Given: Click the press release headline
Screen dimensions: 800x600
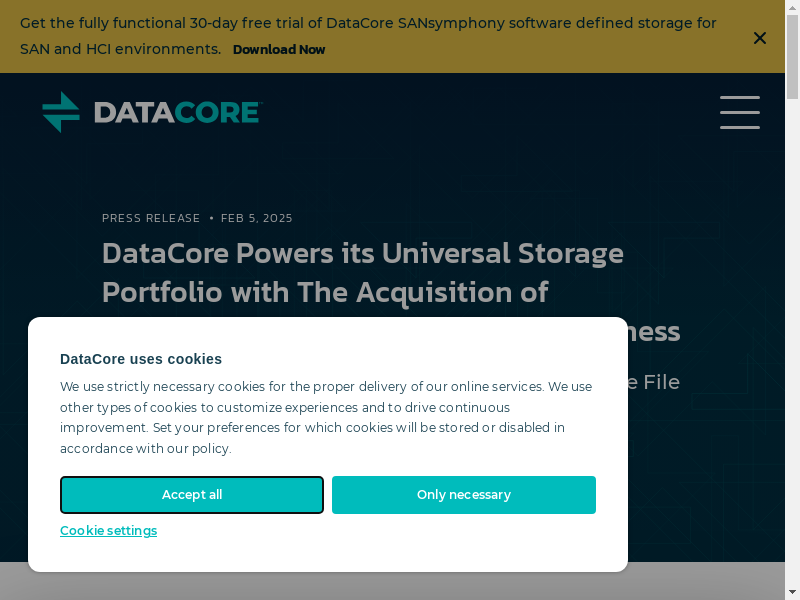Looking at the screenshot, I should tap(363, 272).
